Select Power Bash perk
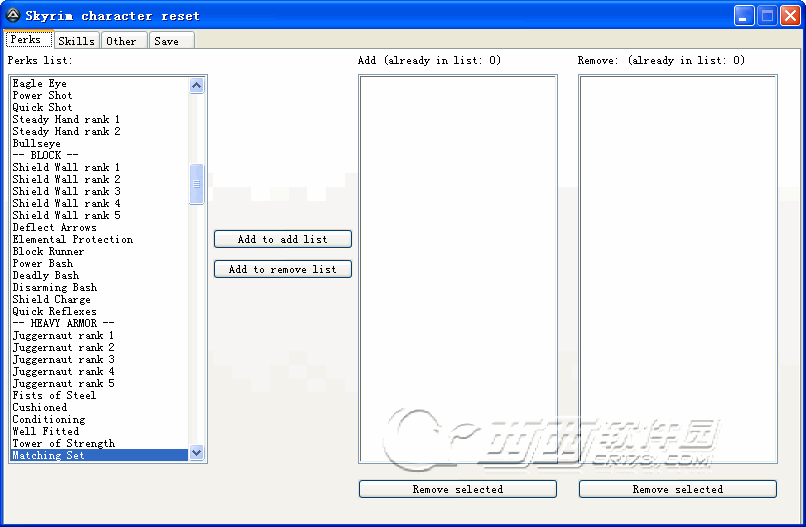Image resolution: width=806 pixels, height=527 pixels. point(100,263)
